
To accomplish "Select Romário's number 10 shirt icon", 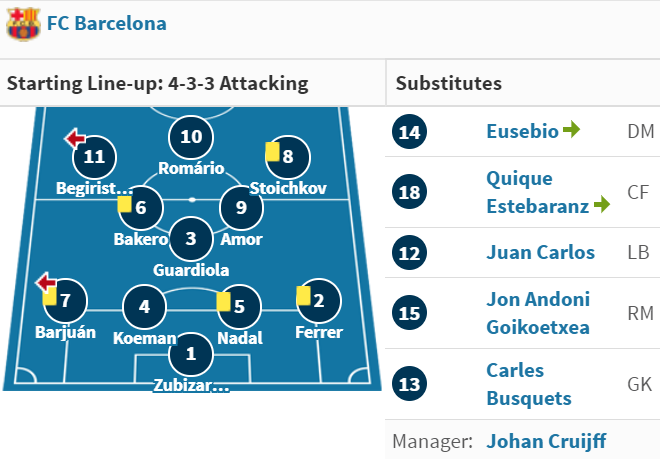I will (x=191, y=137).
